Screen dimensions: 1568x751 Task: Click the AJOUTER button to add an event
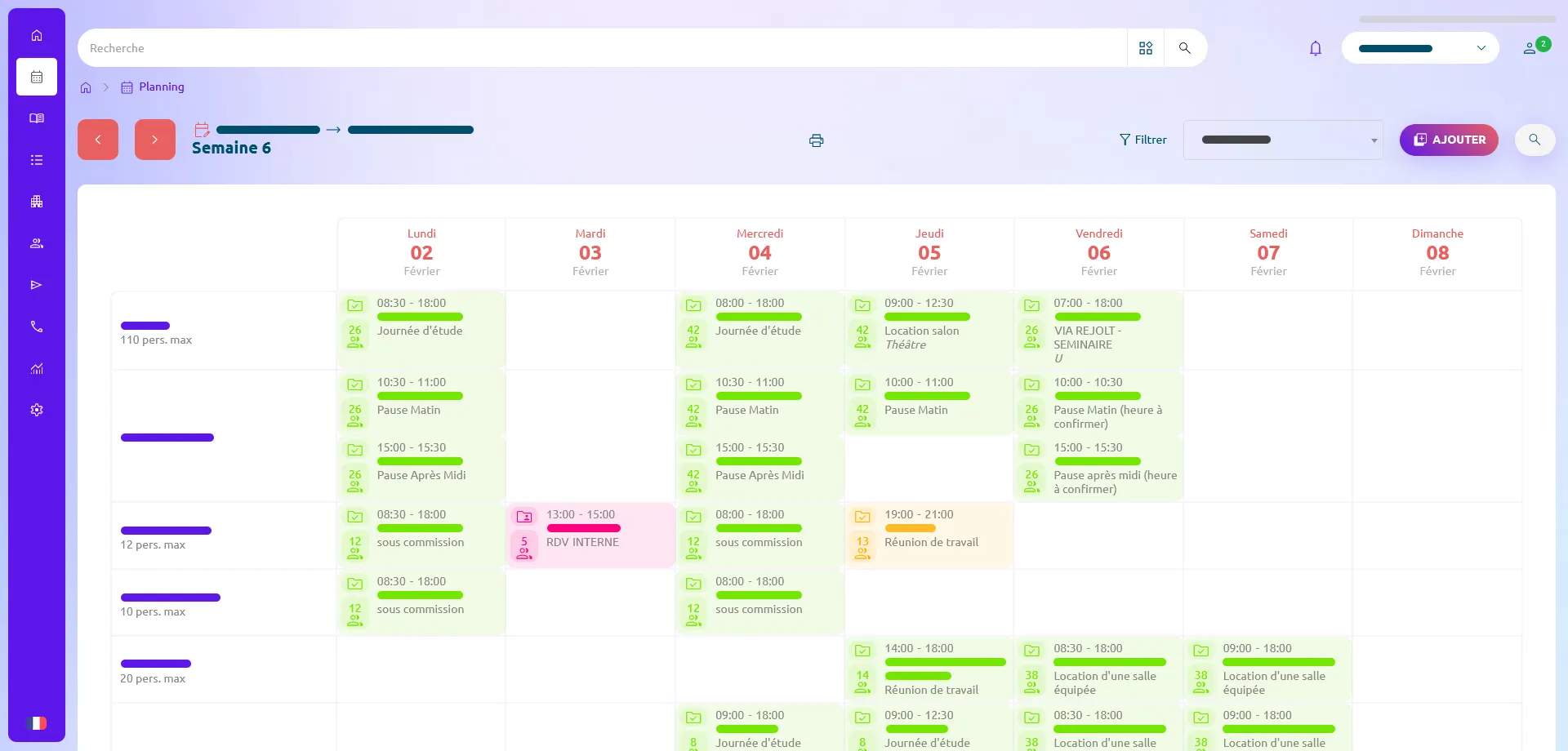(1449, 140)
